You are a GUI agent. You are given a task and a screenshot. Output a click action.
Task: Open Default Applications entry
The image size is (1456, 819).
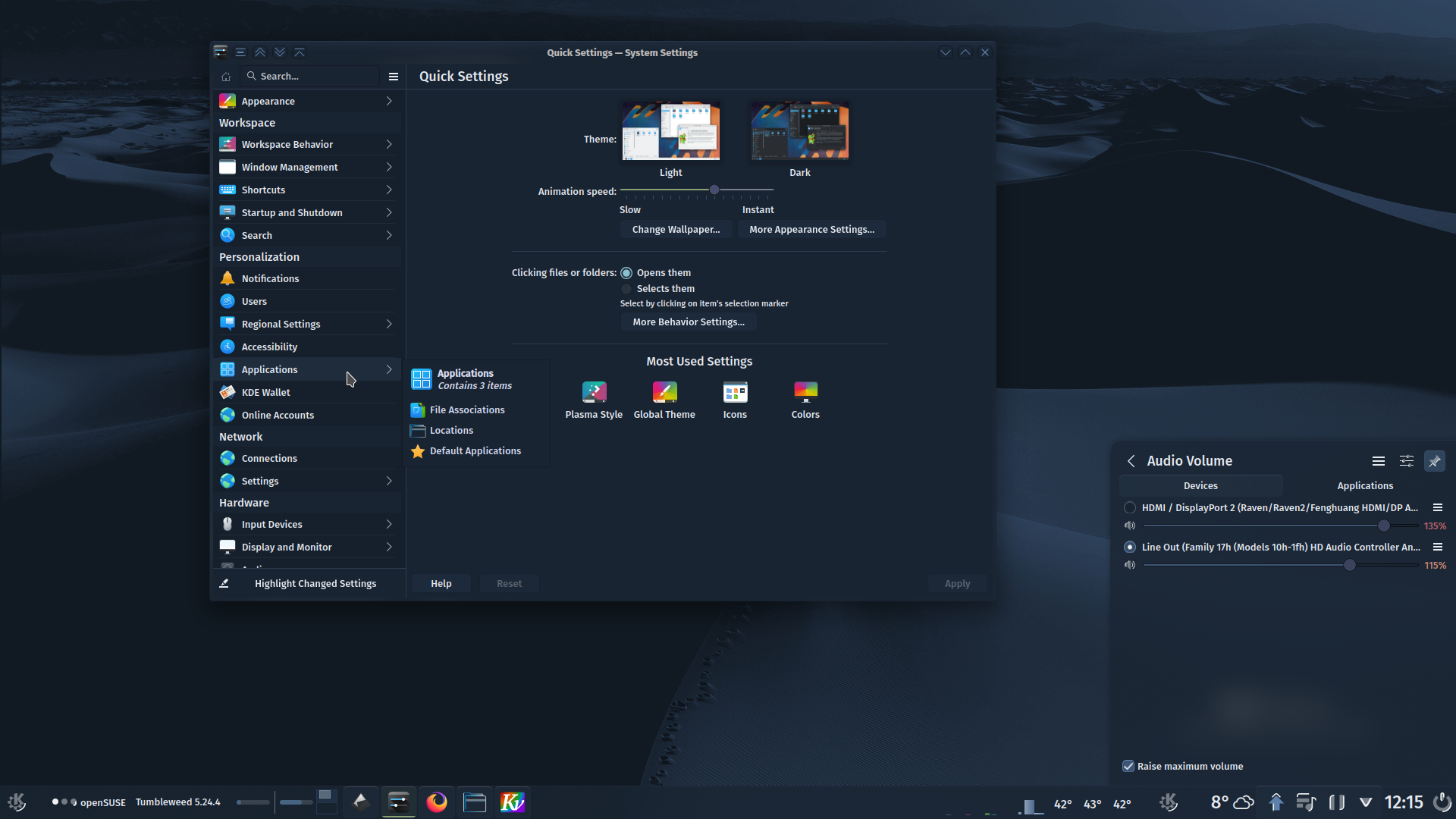[466, 450]
